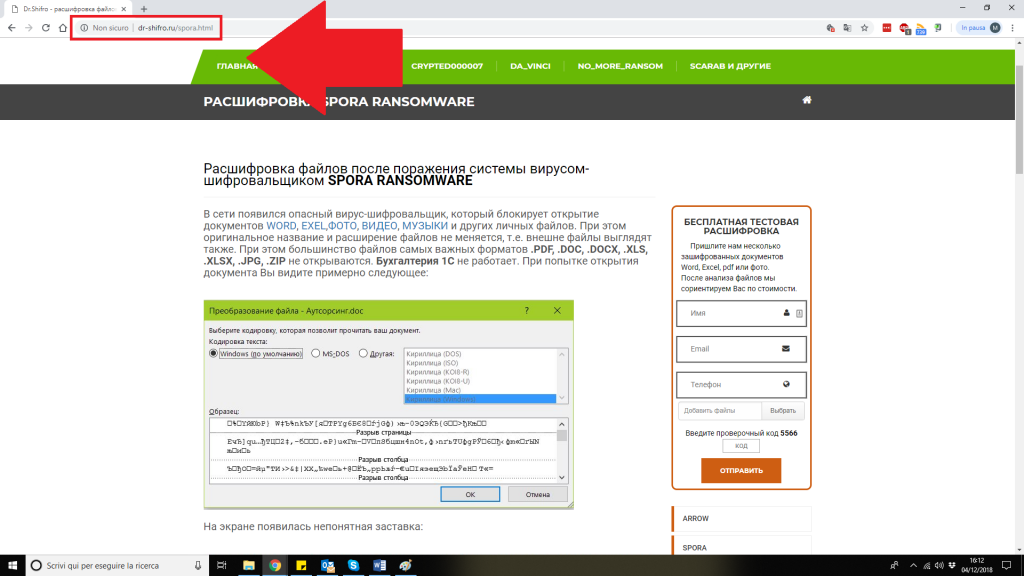This screenshot has height=576, width=1024.
Task: Follow the МУЗЫКИ link in the article
Action: click(x=424, y=226)
